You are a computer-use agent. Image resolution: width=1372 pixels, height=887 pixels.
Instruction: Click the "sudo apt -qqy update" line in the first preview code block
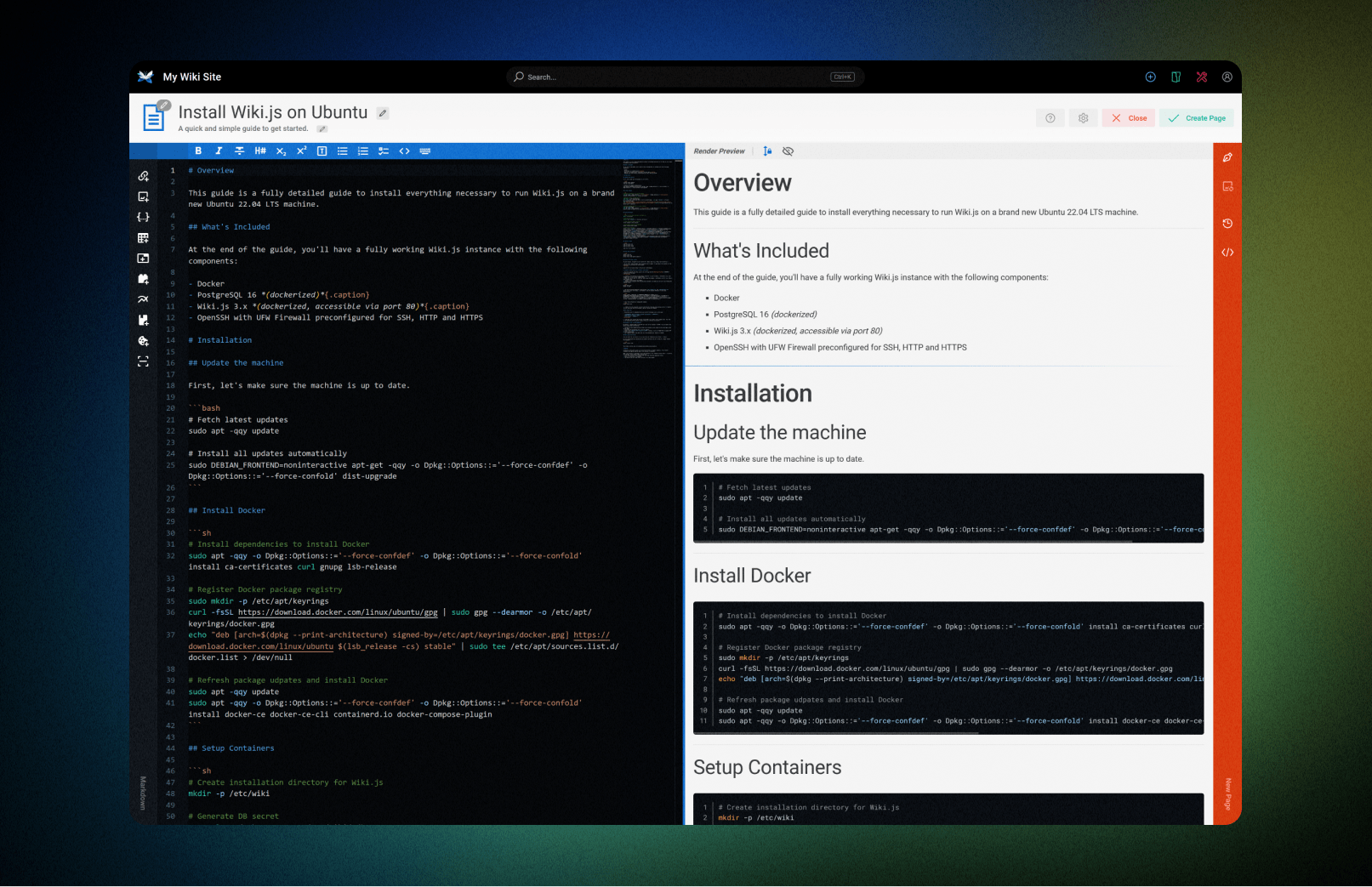coord(760,498)
